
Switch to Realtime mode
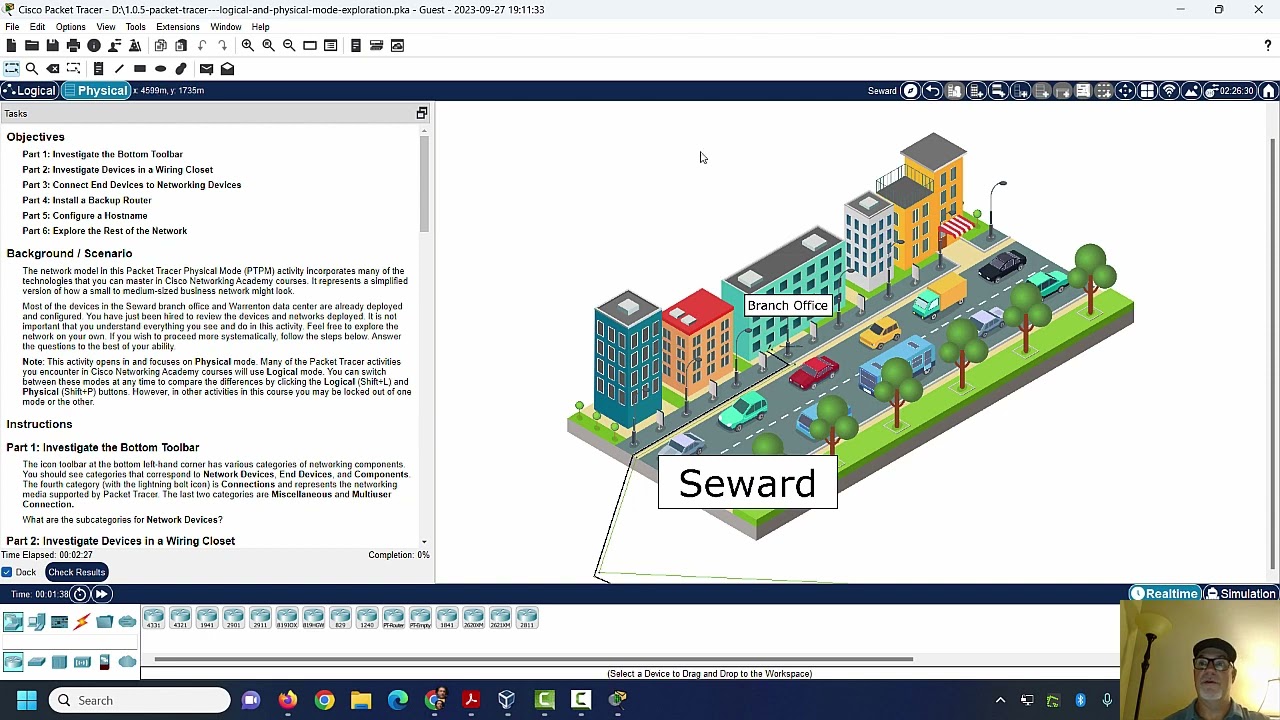click(1164, 594)
